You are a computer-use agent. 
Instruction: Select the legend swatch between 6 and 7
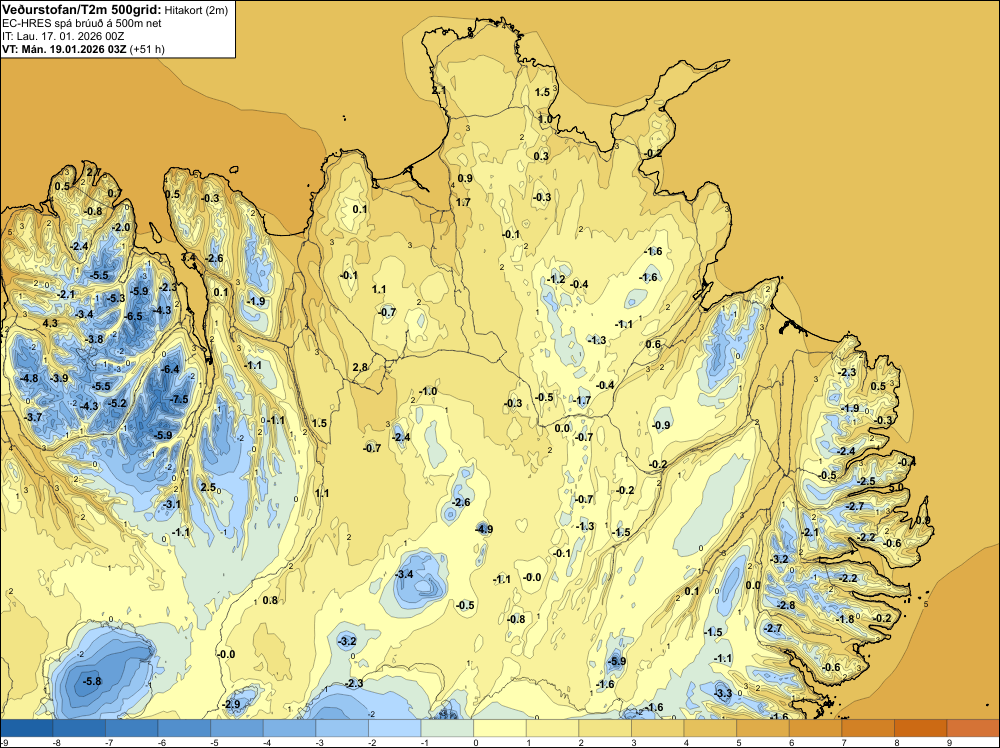[816, 728]
